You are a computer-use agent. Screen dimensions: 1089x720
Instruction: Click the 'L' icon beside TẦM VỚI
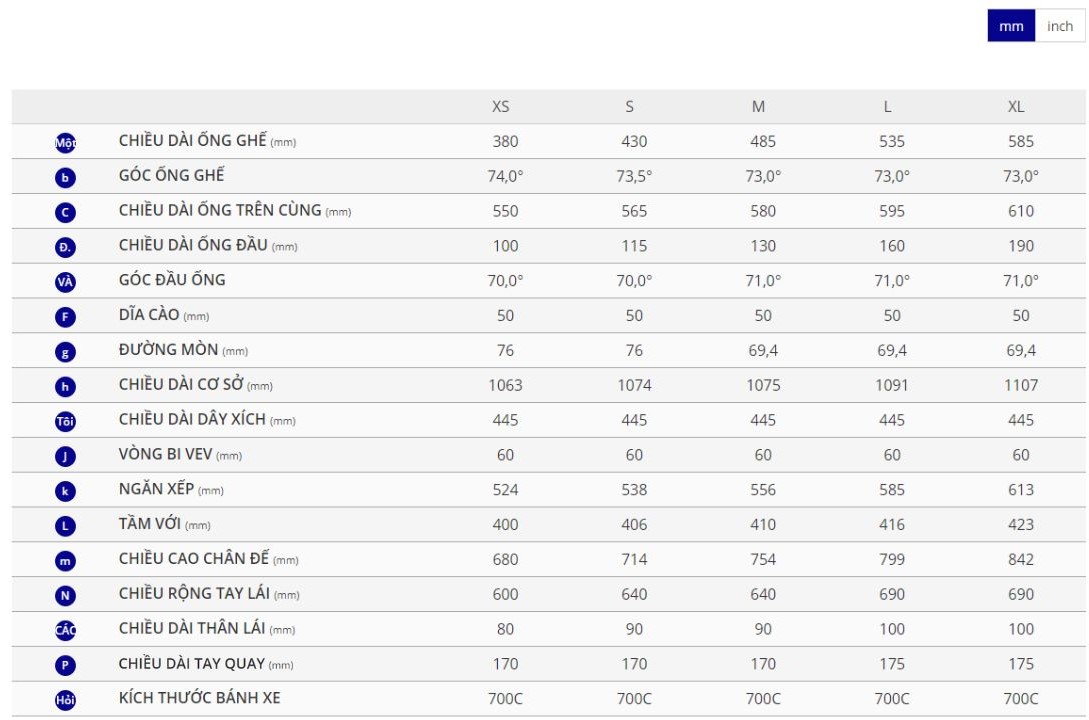point(65,526)
